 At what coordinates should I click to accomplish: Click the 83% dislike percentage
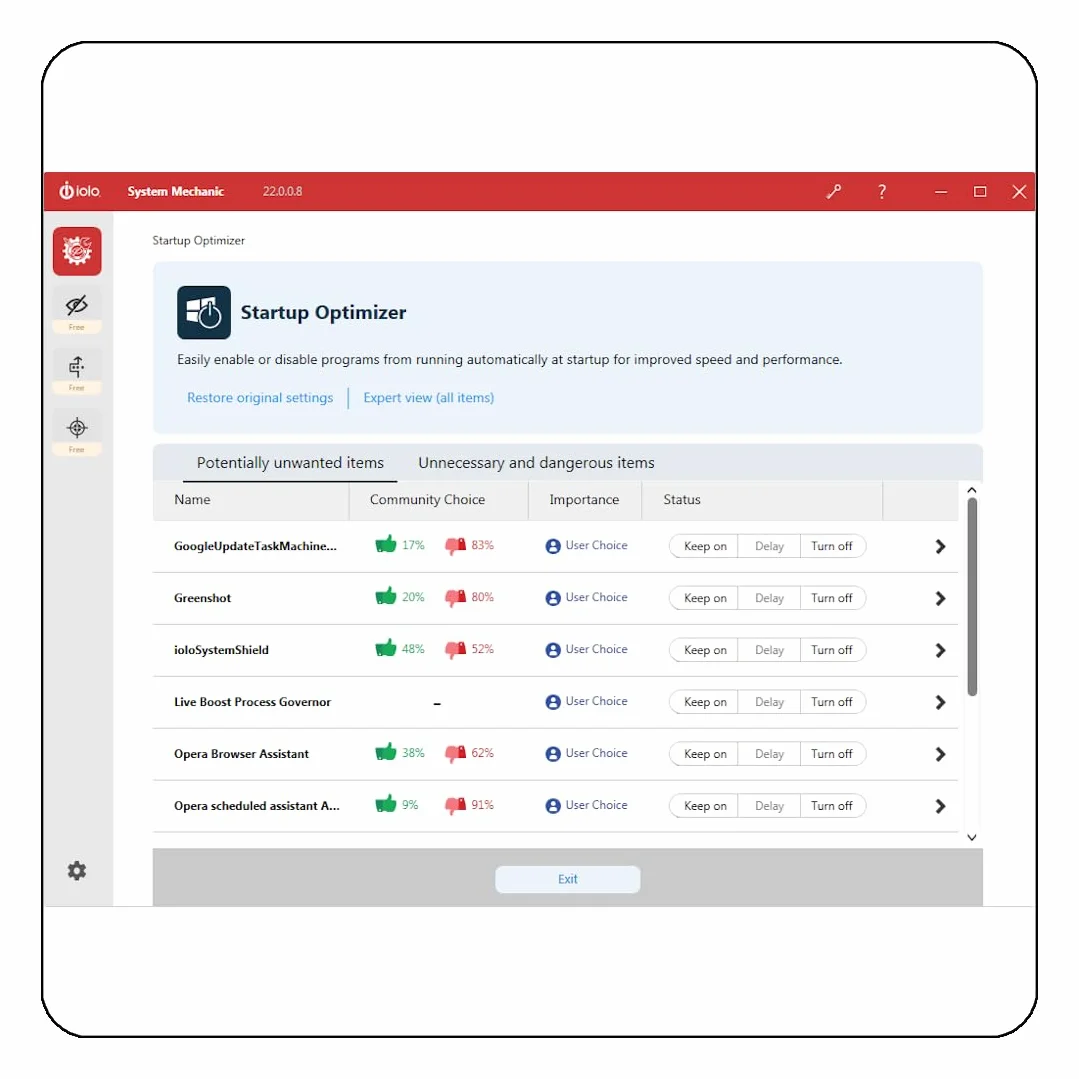(x=482, y=545)
